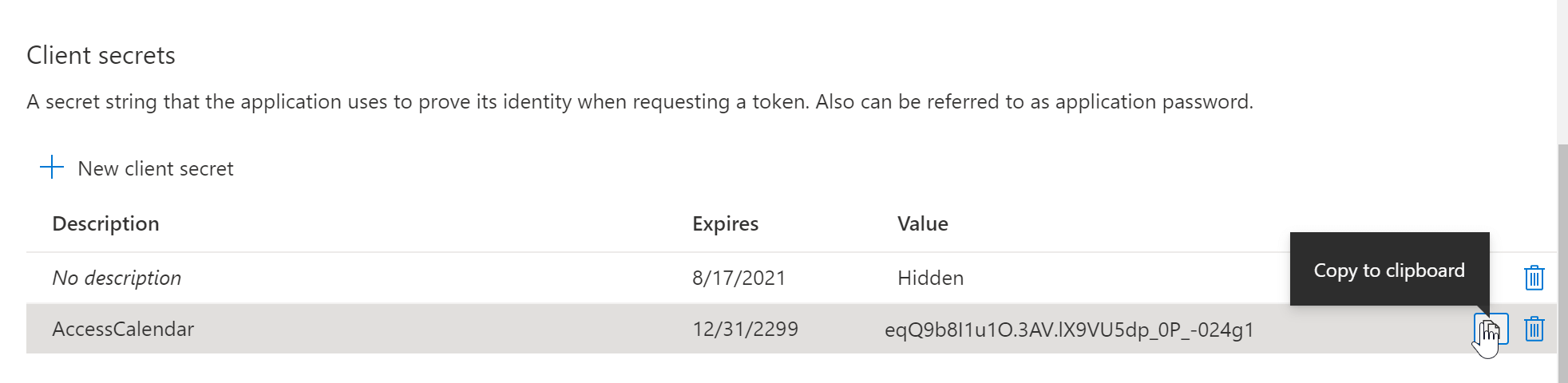Click the Expires column header
The image size is (1568, 383).
(x=725, y=224)
